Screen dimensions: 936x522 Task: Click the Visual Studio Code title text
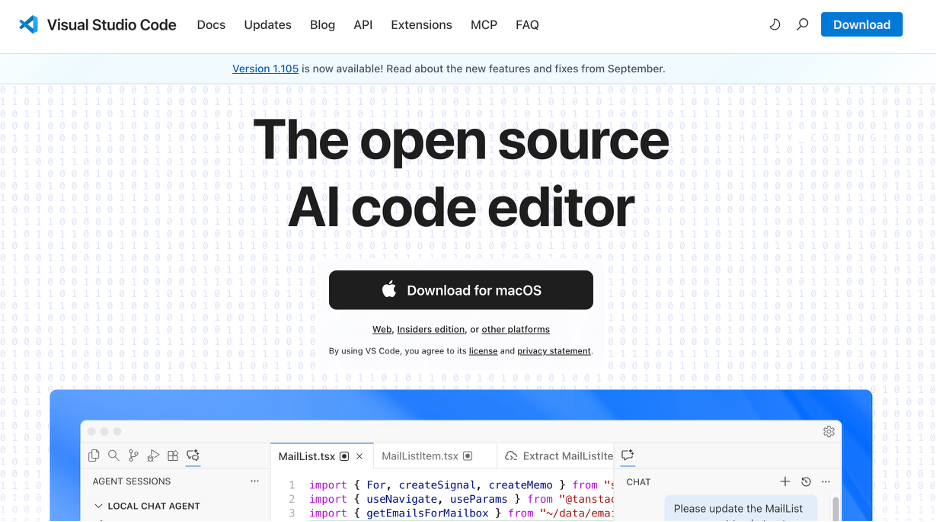[x=112, y=24]
